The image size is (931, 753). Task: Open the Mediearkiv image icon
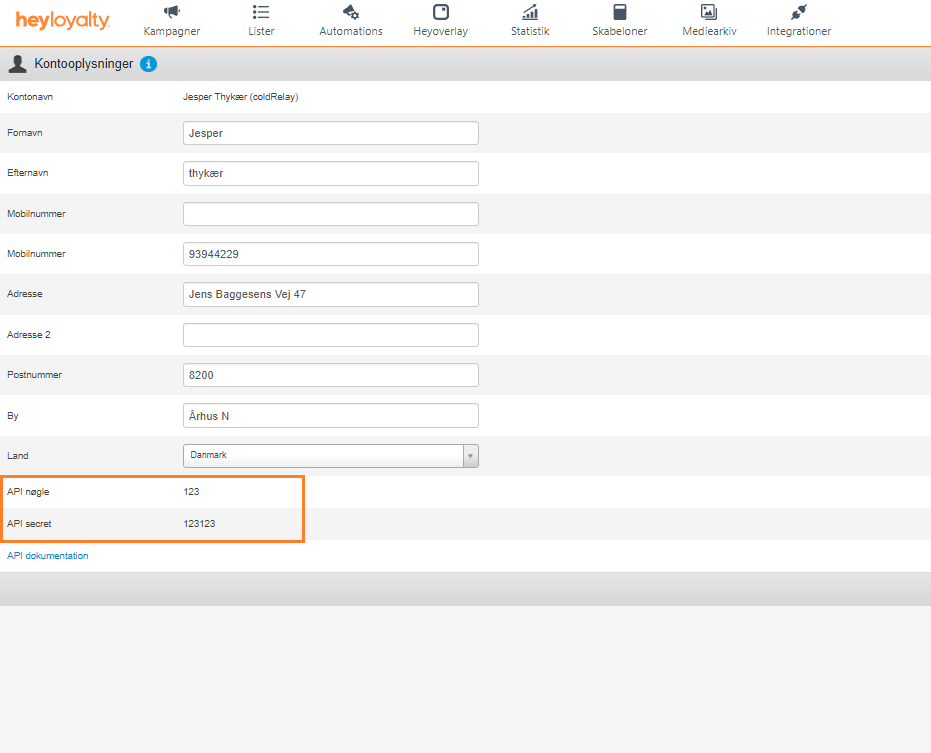[709, 12]
